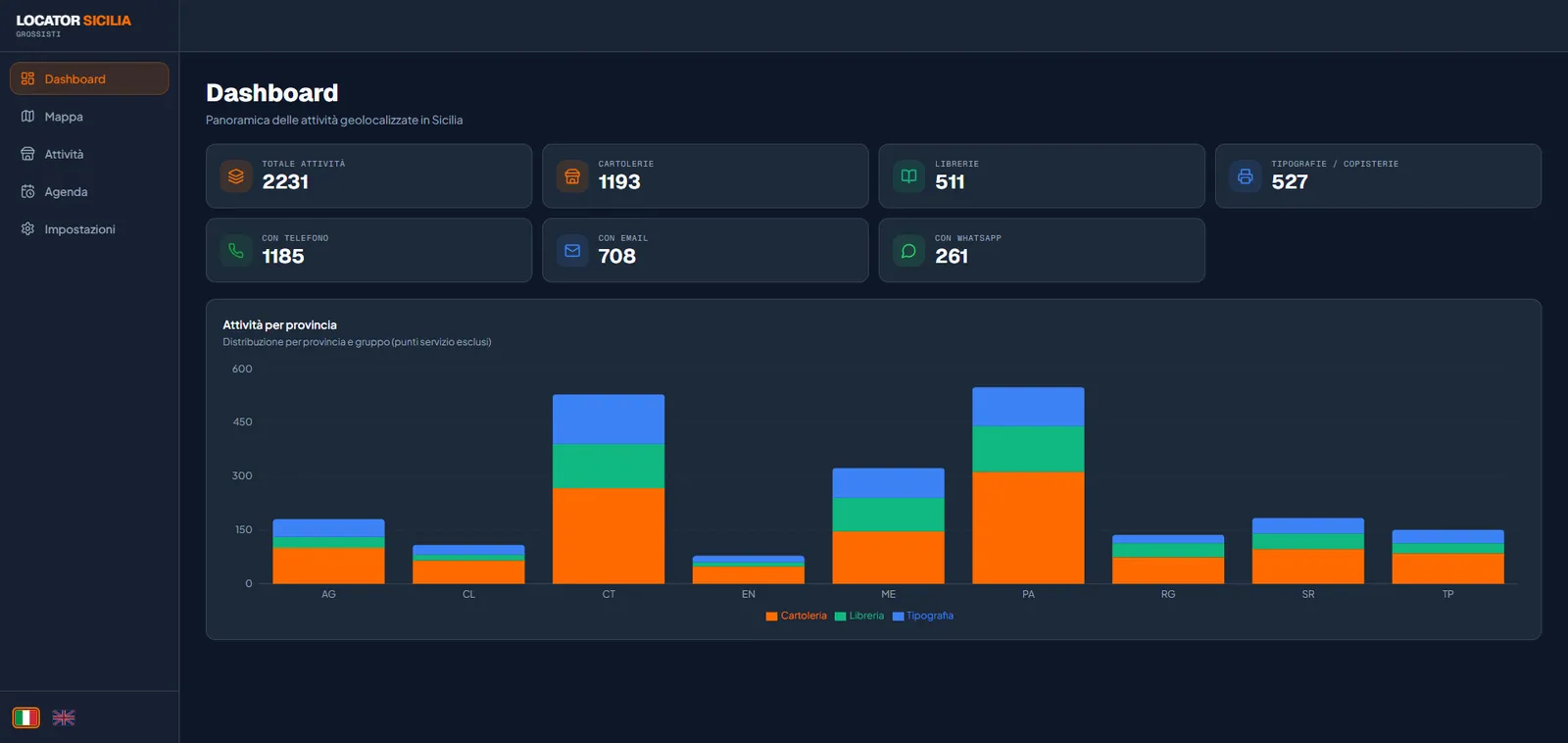Click the blue Tipografia legend swatch
Screen dimensions: 1568x743
pyautogui.click(x=898, y=617)
